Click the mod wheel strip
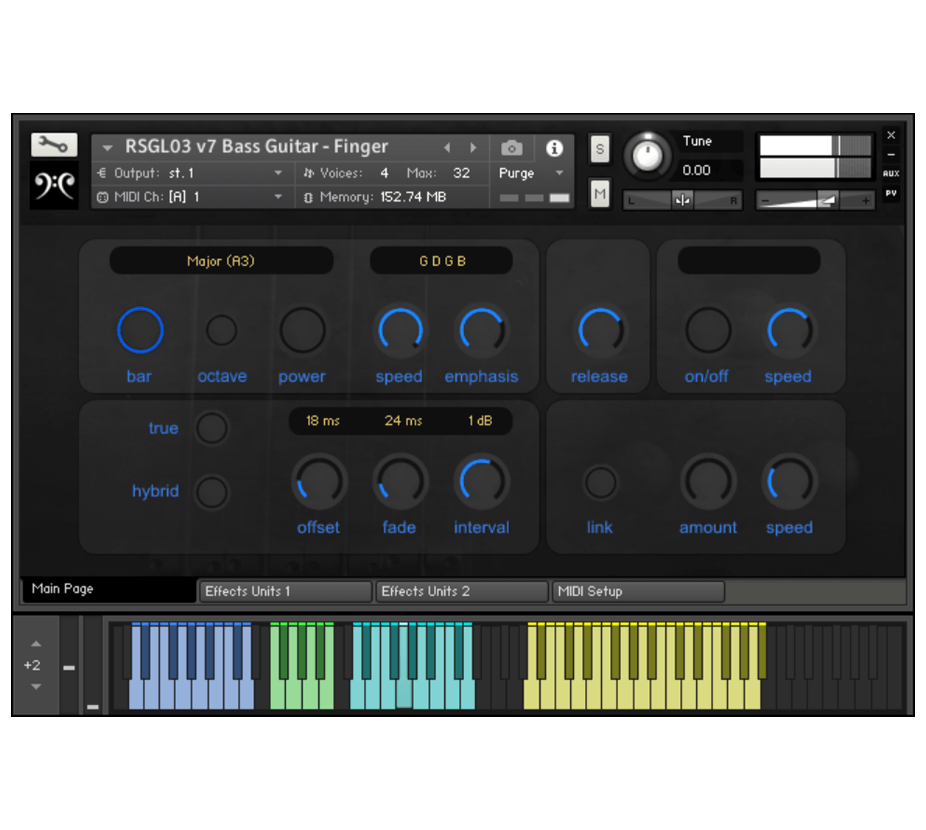The height and width of the screenshot is (830, 926). click(92, 665)
